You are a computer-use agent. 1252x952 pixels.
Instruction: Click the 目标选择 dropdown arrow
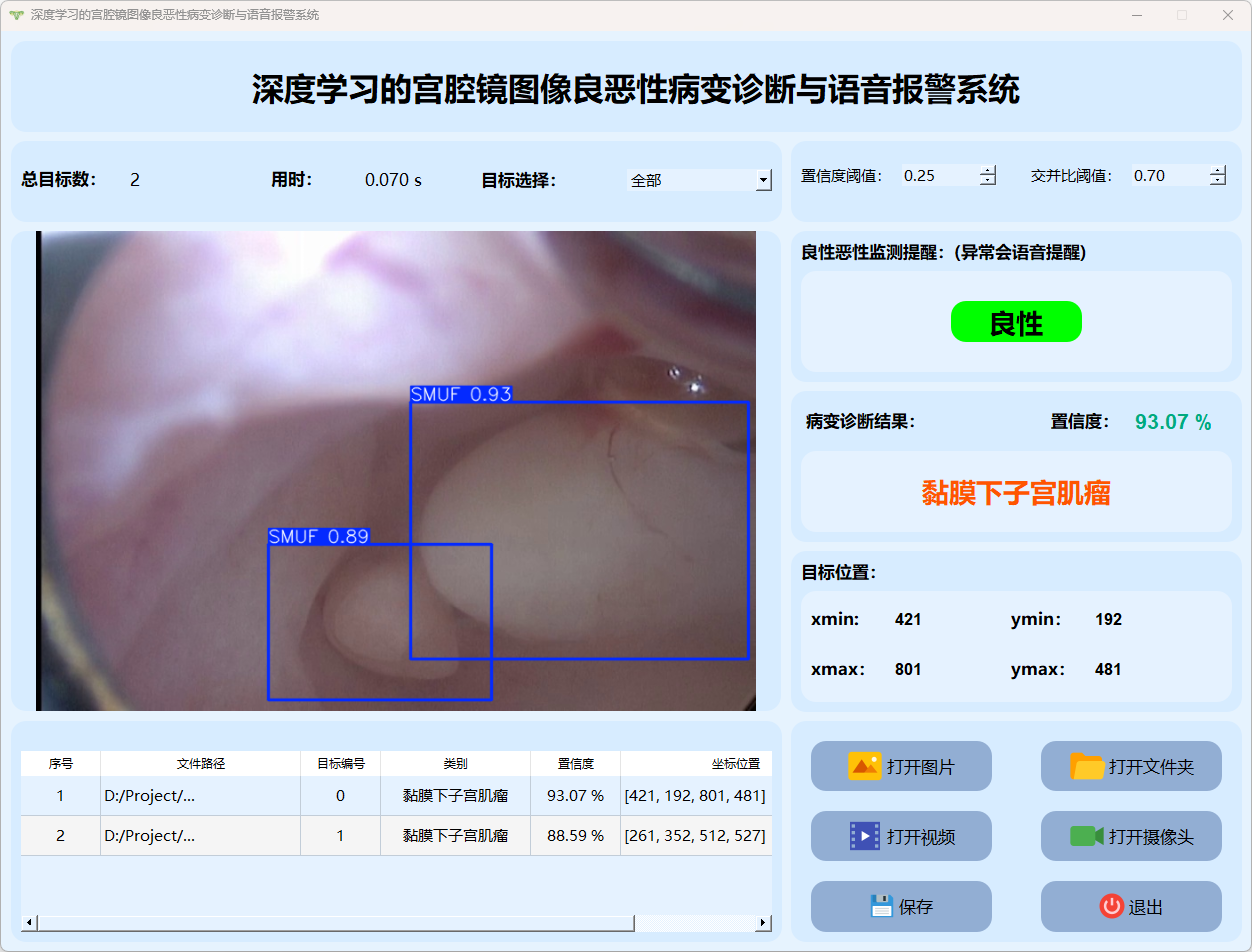(x=764, y=180)
